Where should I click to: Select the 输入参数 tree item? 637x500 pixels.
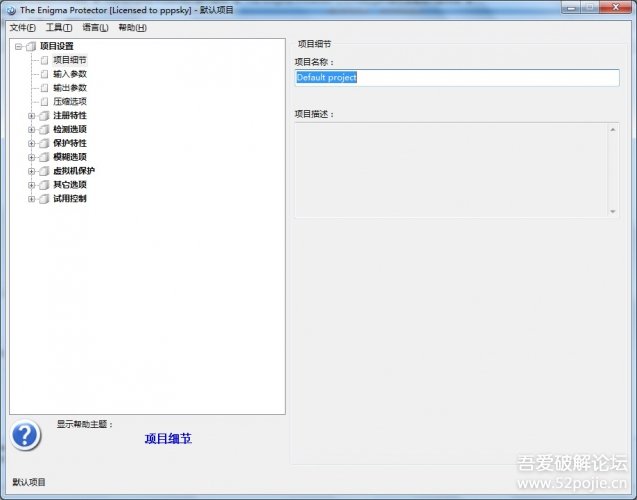pos(69,74)
